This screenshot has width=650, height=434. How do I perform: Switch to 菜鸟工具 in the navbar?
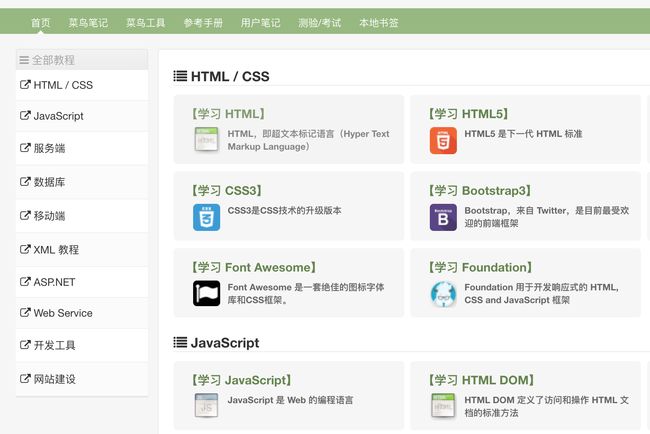click(x=146, y=22)
